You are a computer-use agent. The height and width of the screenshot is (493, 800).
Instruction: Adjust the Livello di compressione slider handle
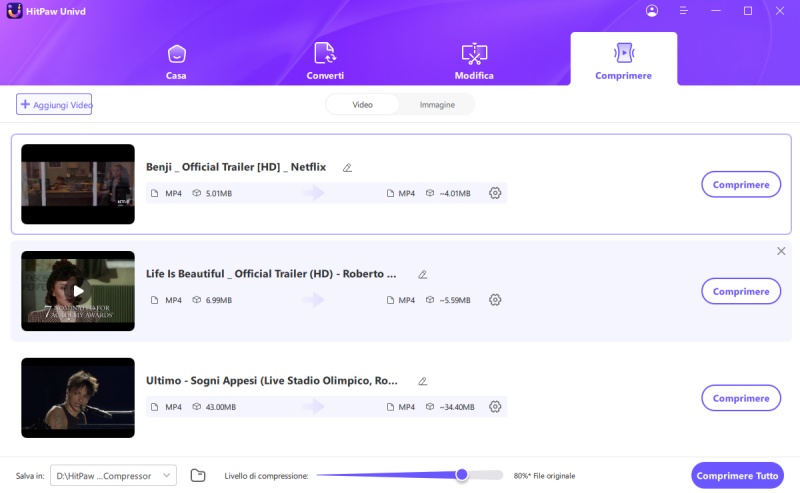(x=462, y=475)
